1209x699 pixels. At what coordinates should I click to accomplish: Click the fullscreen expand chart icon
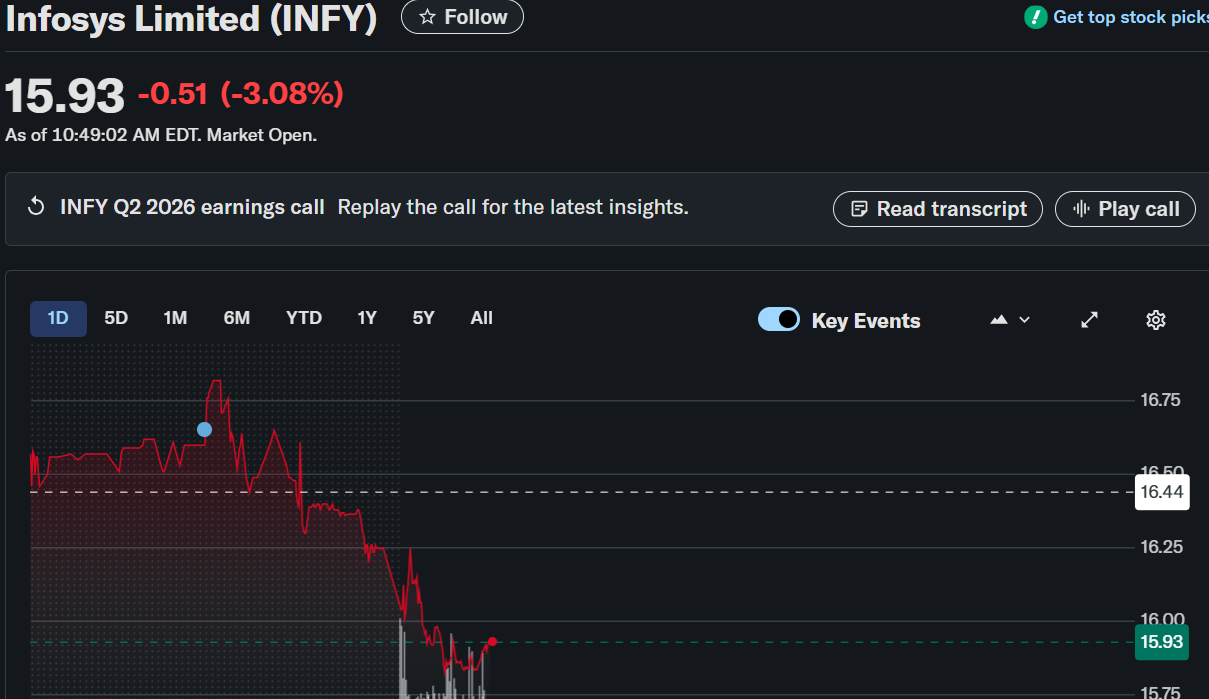point(1090,320)
